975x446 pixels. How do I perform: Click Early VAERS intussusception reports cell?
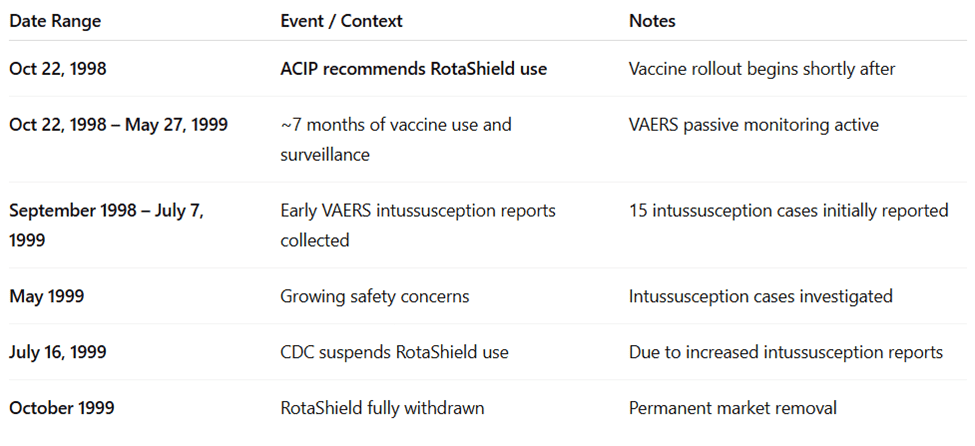click(x=417, y=225)
